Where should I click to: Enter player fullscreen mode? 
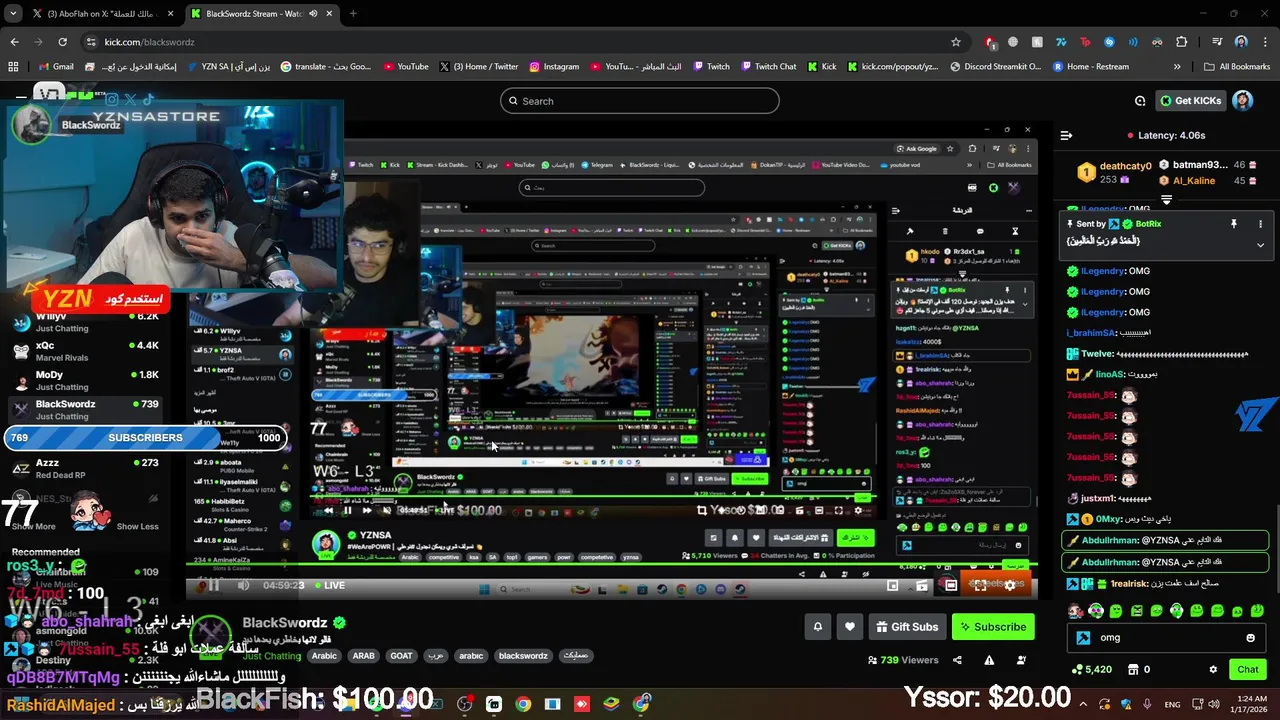(980, 586)
